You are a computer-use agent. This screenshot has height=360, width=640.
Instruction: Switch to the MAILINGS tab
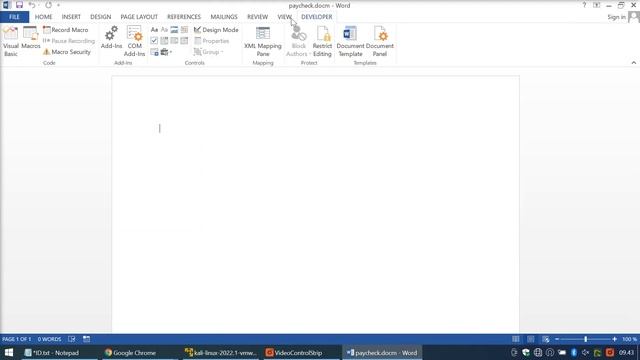[x=224, y=17]
